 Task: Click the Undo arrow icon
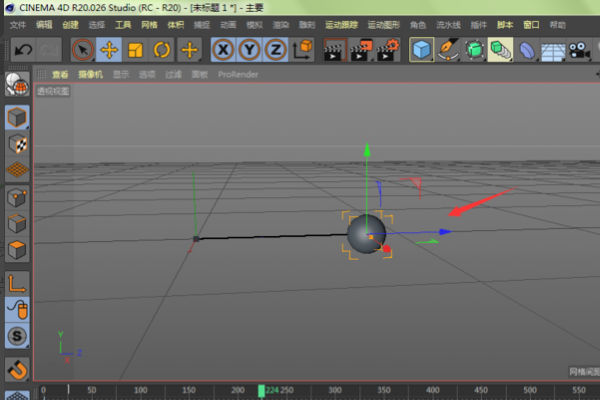pos(22,49)
